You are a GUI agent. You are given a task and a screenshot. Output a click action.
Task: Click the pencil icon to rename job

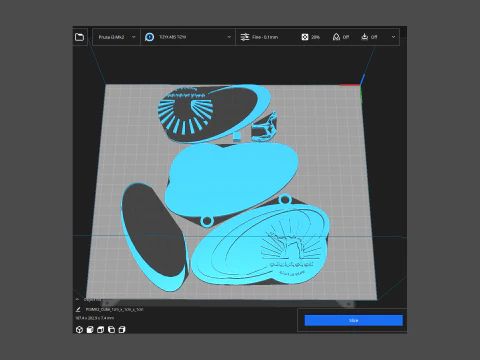[78, 309]
